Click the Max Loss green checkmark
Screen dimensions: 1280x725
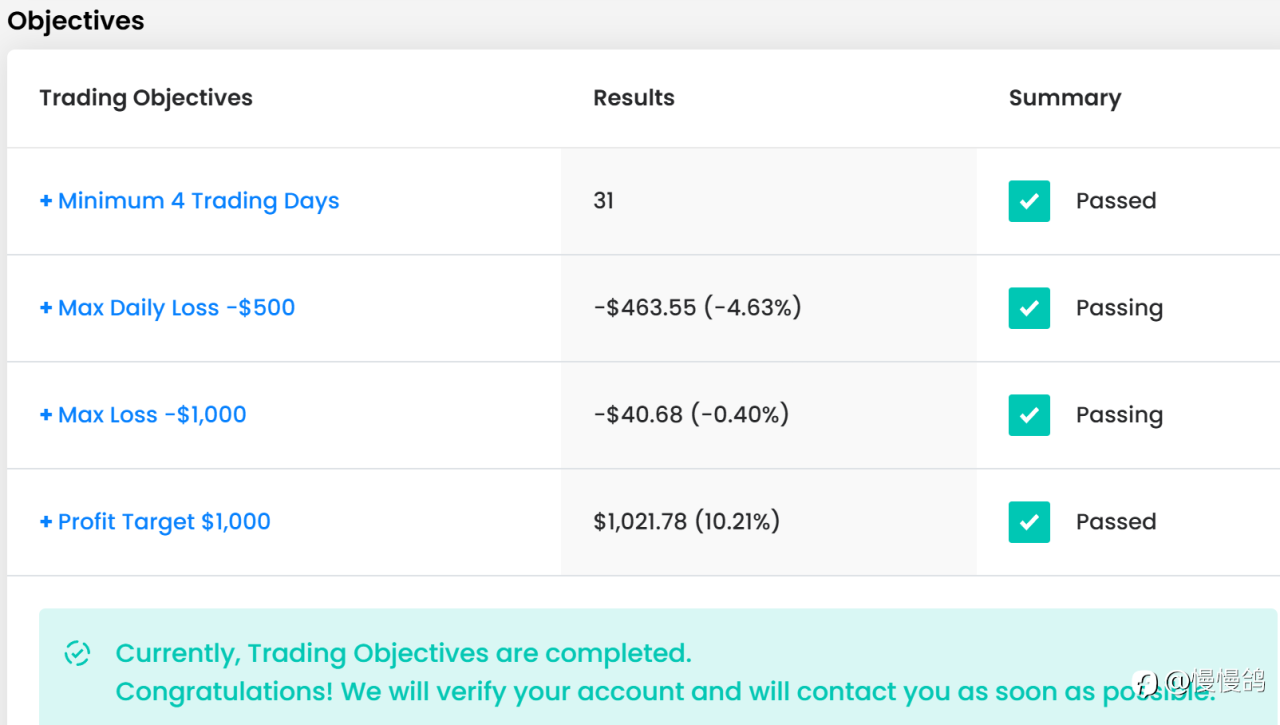1029,415
